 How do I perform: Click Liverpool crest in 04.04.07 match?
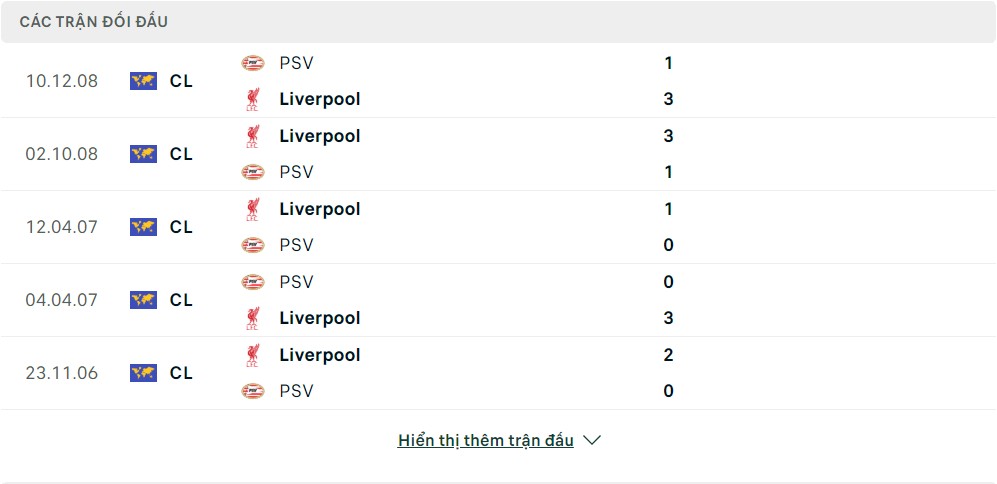(252, 318)
